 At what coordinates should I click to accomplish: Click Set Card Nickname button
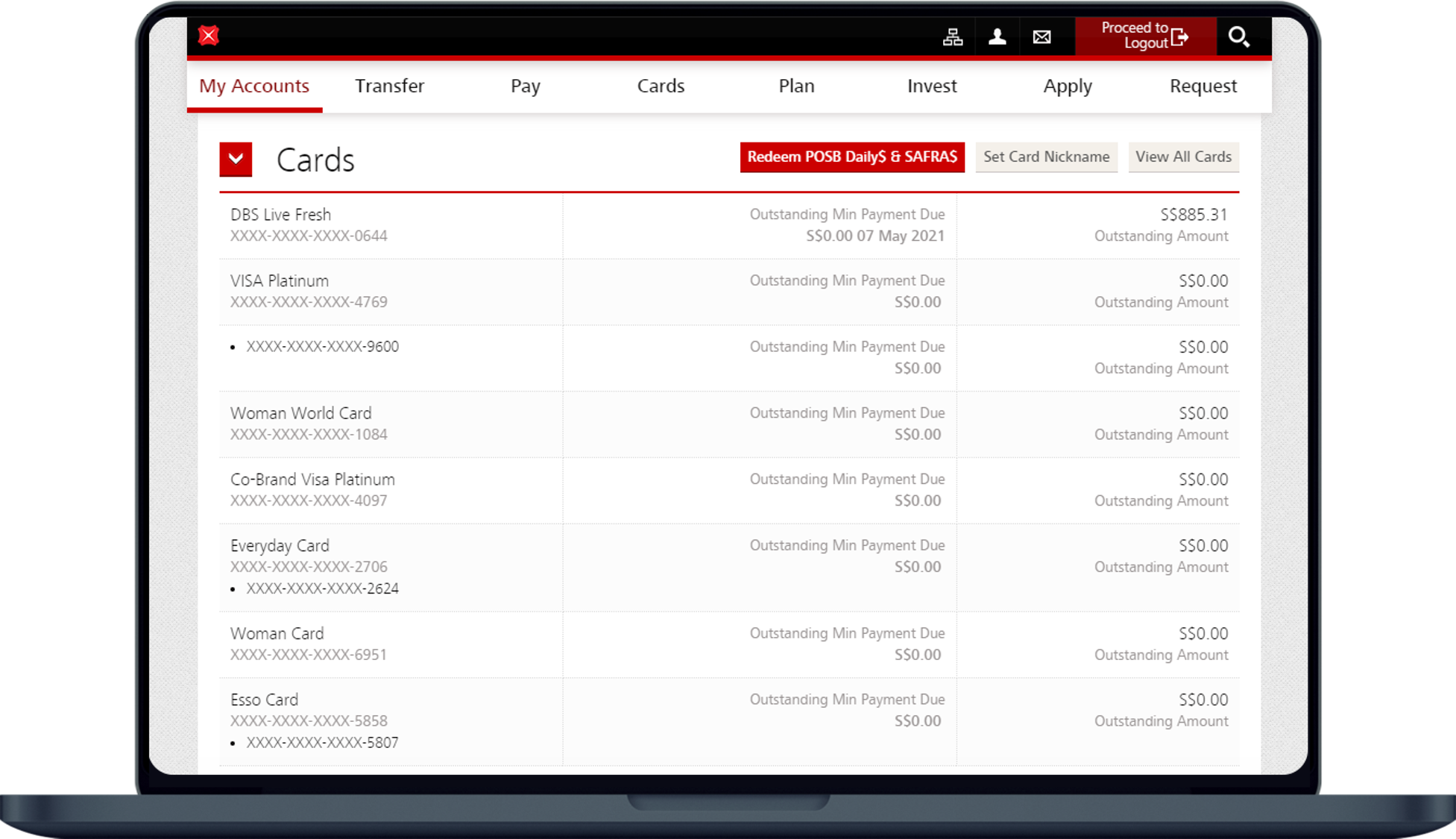pyautogui.click(x=1046, y=157)
